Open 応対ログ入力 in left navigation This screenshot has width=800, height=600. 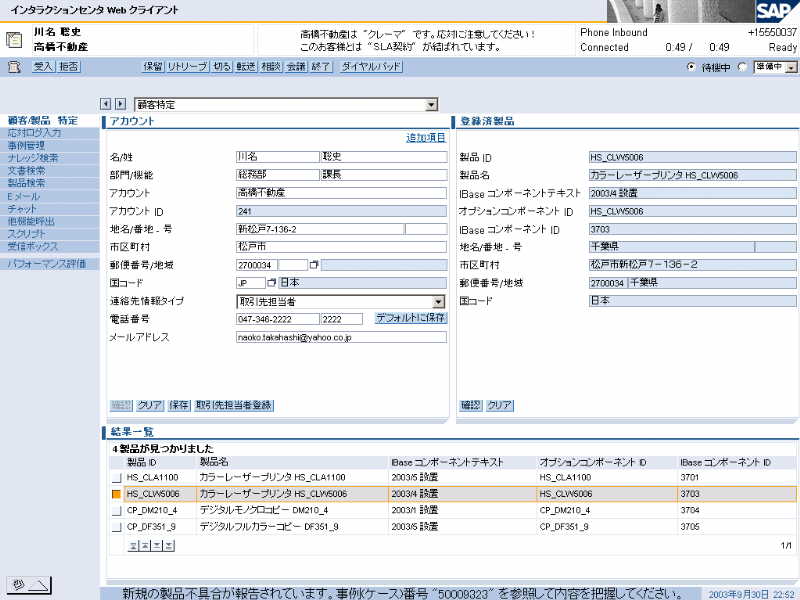click(34, 133)
